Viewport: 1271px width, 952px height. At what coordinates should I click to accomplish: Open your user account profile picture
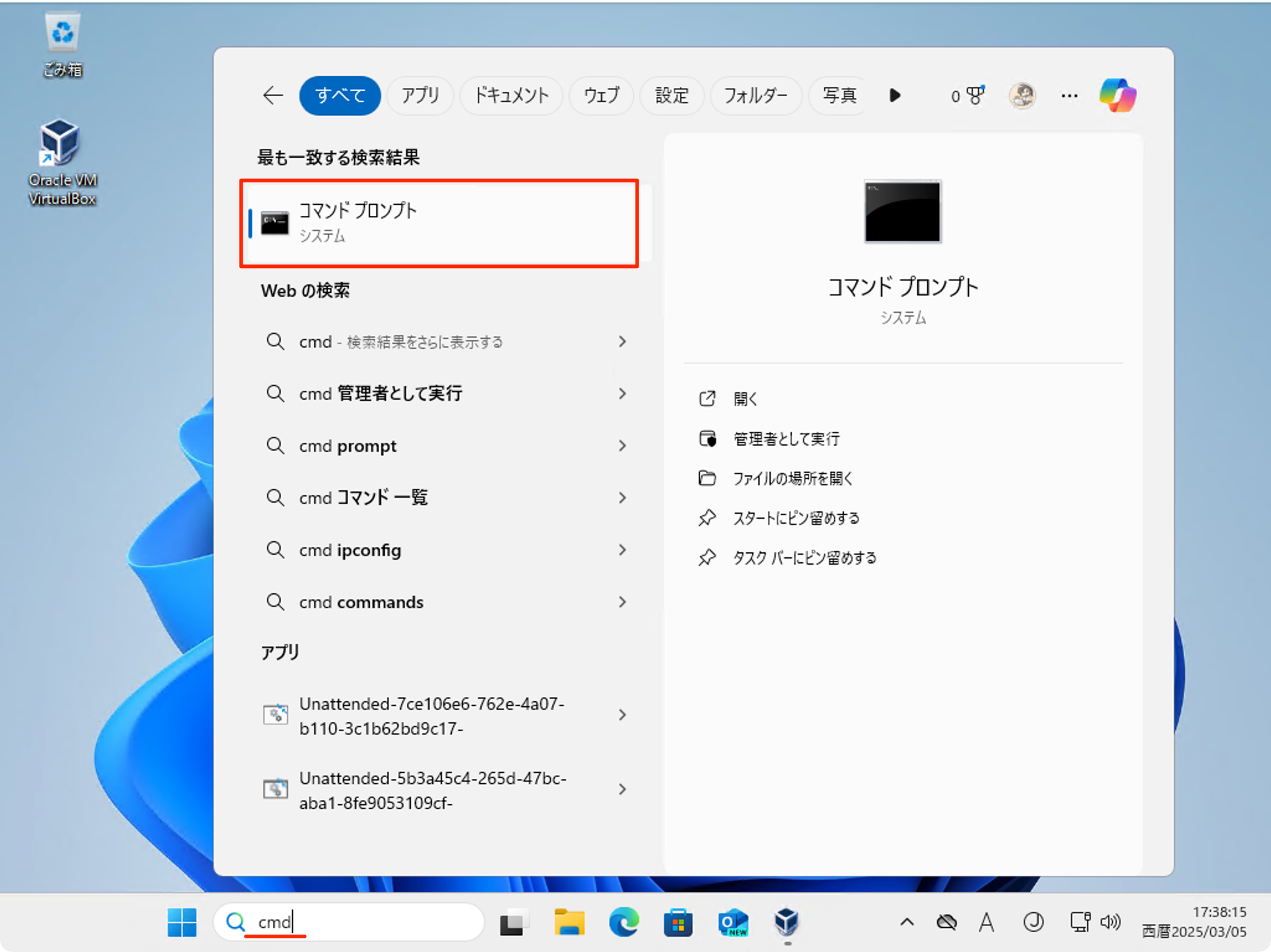coord(1023,95)
